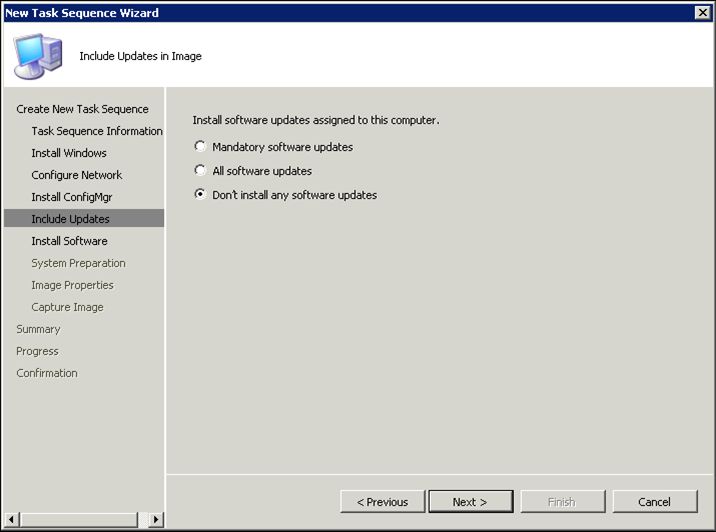This screenshot has height=532, width=716.
Task: Click Create New Task Sequence heading
Action: click(x=82, y=109)
